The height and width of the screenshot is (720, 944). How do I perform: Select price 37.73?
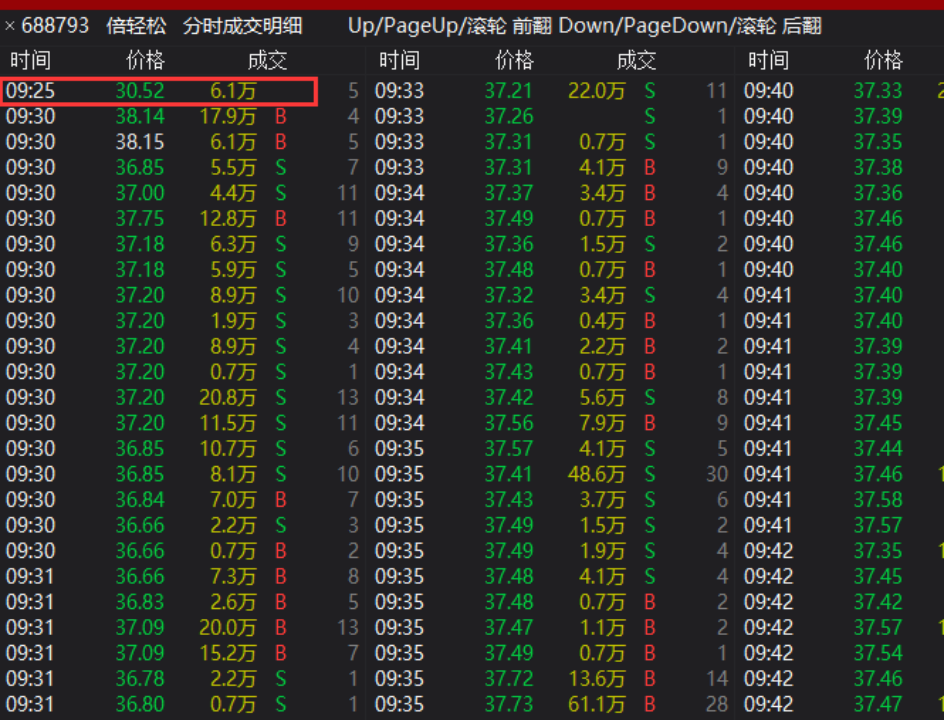click(x=509, y=704)
